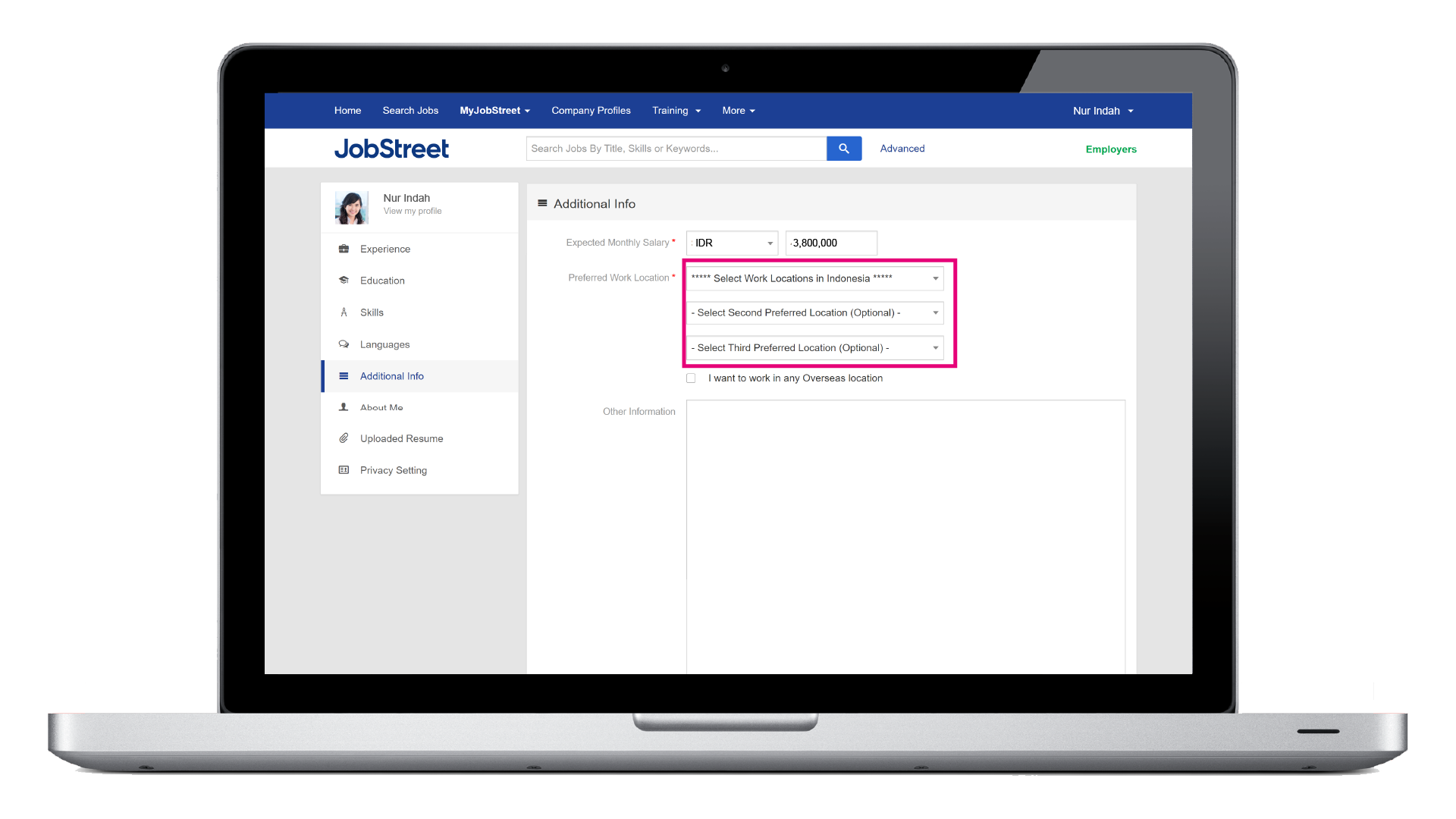Click the Employers link
Screen dimensions: 1456x819
(x=1111, y=148)
